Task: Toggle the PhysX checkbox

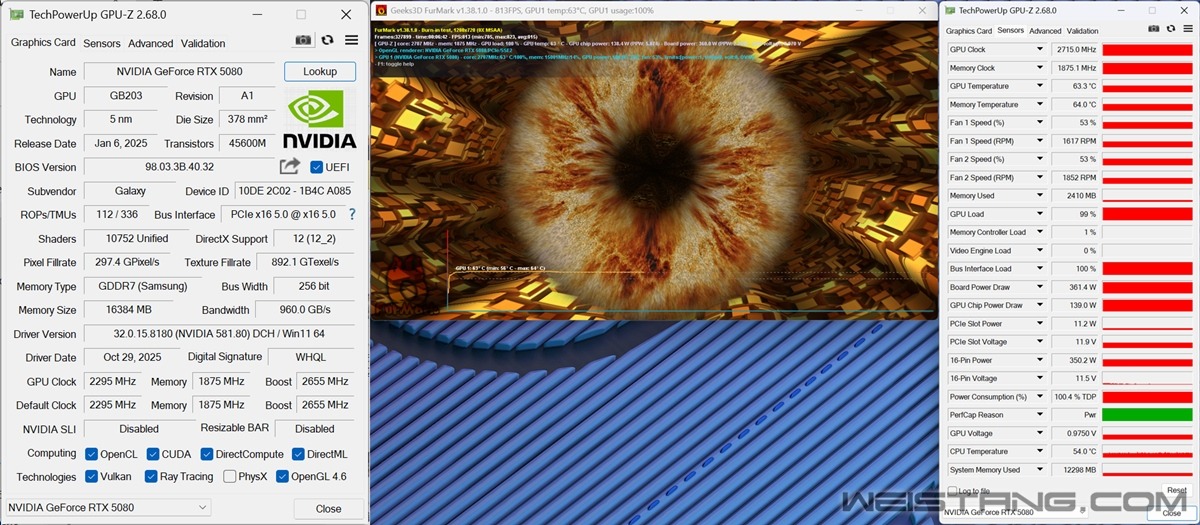Action: click(230, 477)
